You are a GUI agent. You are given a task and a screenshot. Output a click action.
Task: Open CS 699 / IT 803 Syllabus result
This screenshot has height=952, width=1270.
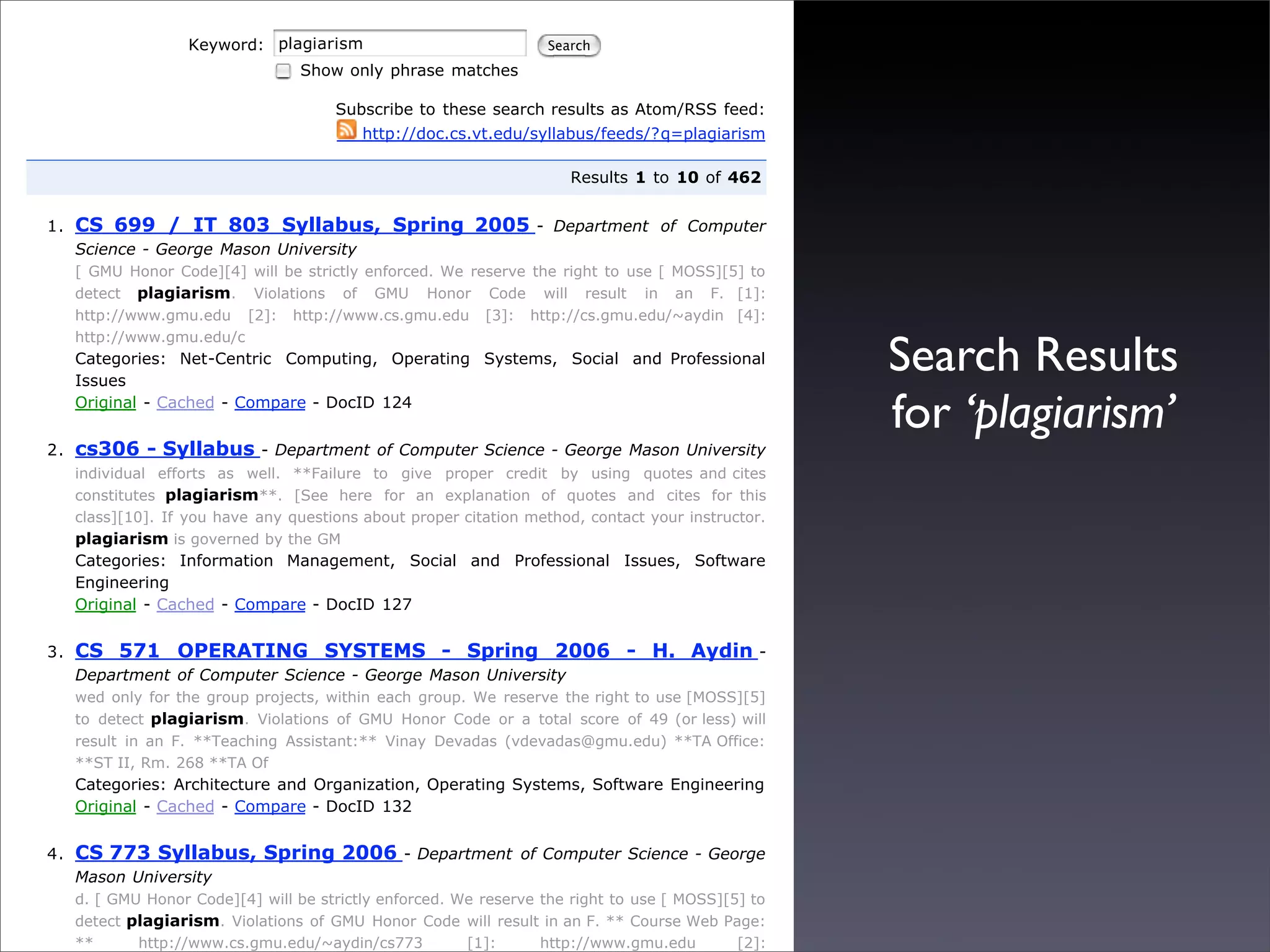click(304, 225)
